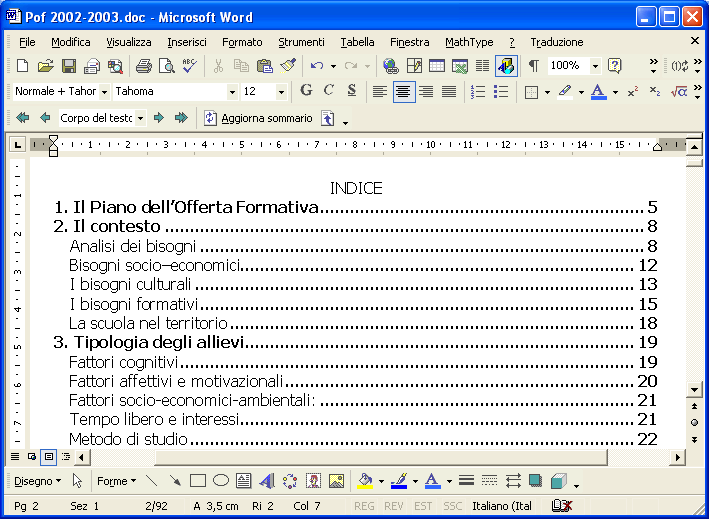
Task: Insert a table with the grid icon
Action: [437, 66]
